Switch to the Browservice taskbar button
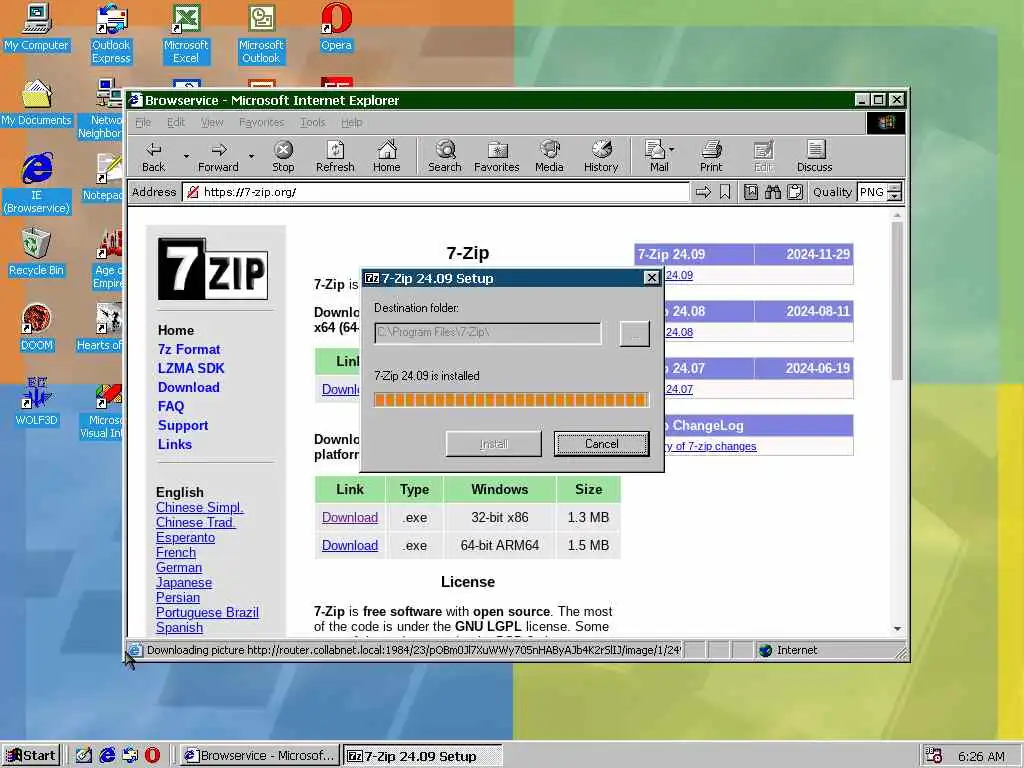Image resolution: width=1024 pixels, height=768 pixels. (260, 756)
